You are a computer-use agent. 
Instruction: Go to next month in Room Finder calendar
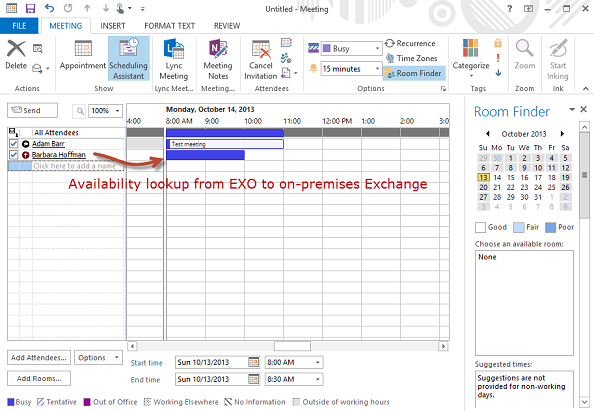coord(563,134)
